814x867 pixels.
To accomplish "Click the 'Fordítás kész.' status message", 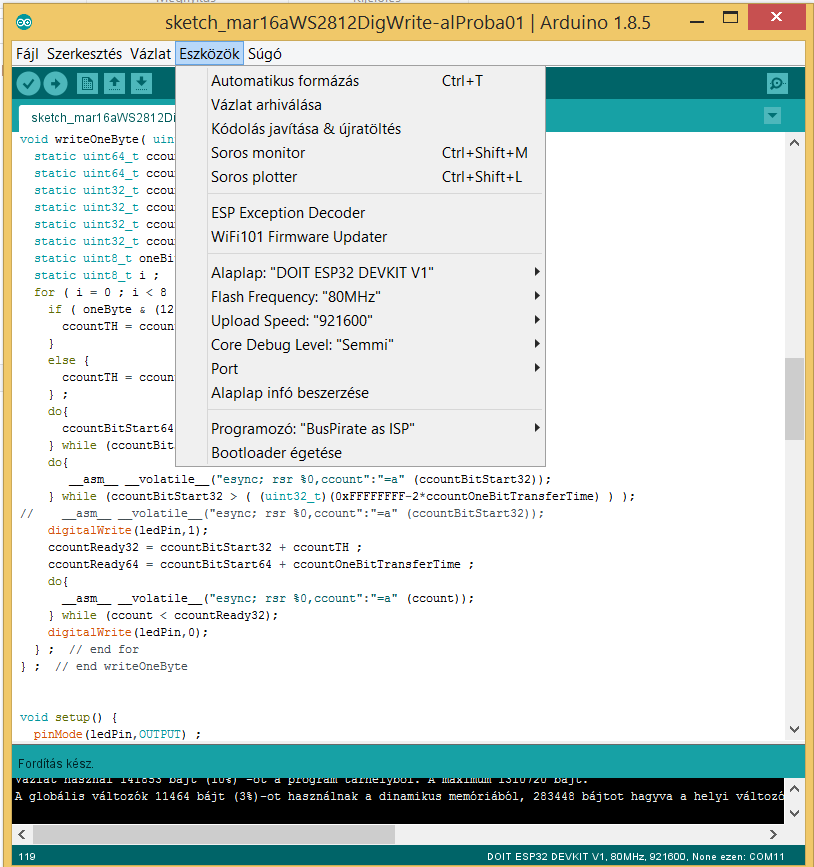I will coord(56,764).
